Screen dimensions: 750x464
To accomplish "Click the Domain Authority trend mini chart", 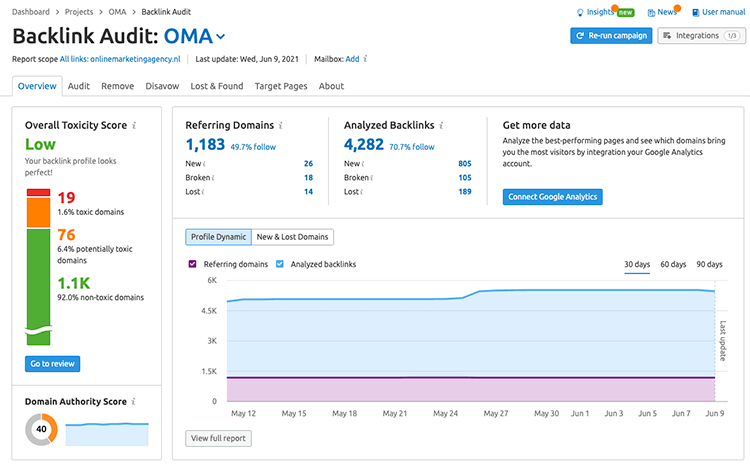I will pyautogui.click(x=107, y=434).
